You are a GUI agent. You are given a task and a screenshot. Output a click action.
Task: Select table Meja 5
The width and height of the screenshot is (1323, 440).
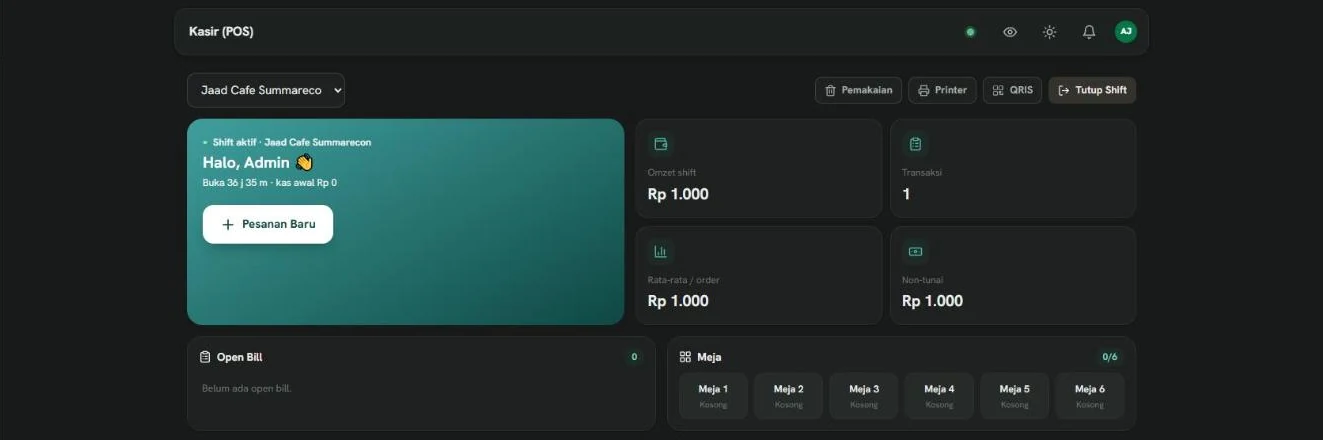click(x=1014, y=396)
